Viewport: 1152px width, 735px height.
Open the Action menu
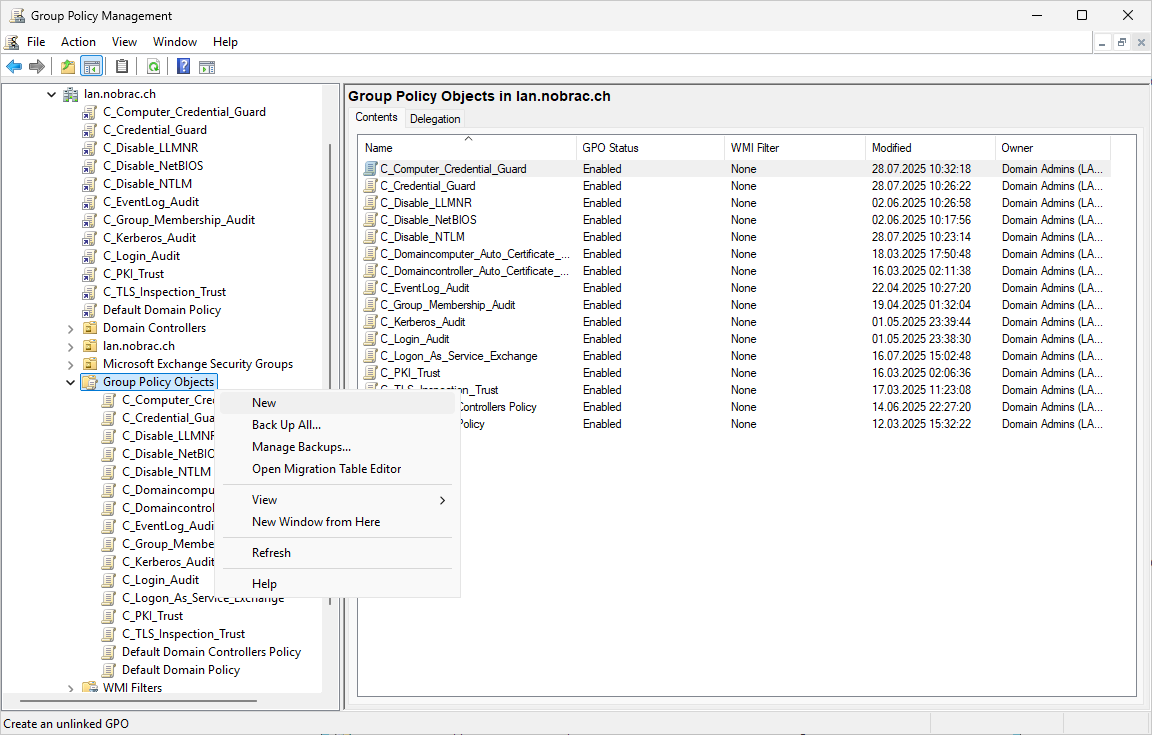79,42
